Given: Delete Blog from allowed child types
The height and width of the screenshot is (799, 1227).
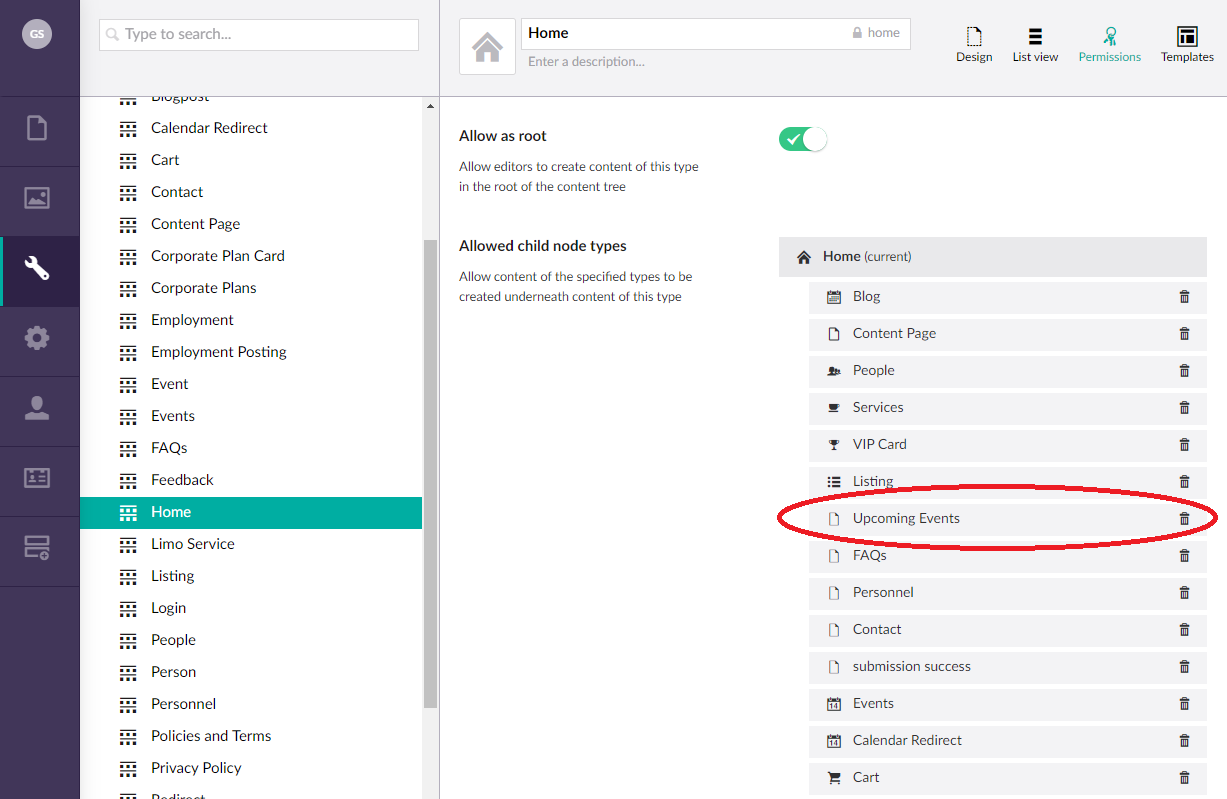Looking at the screenshot, I should (1184, 297).
